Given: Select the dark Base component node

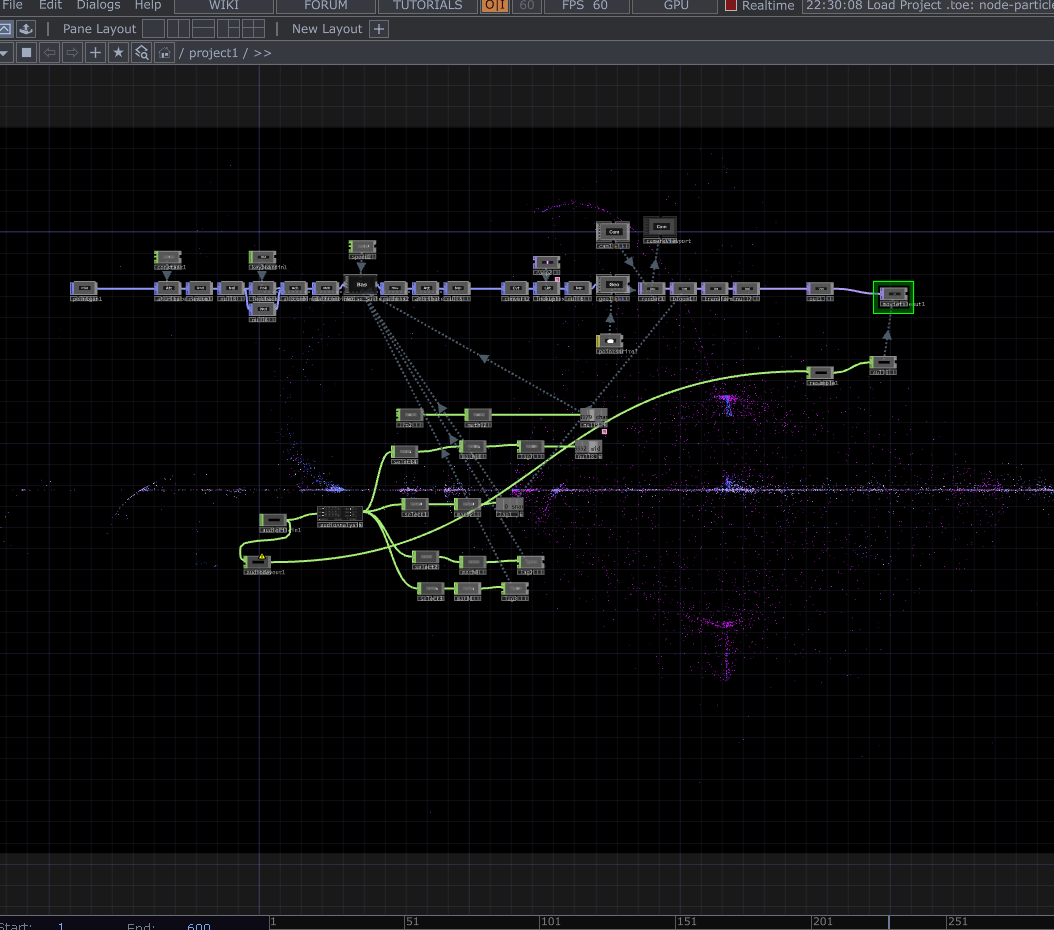Looking at the screenshot, I should point(361,285).
